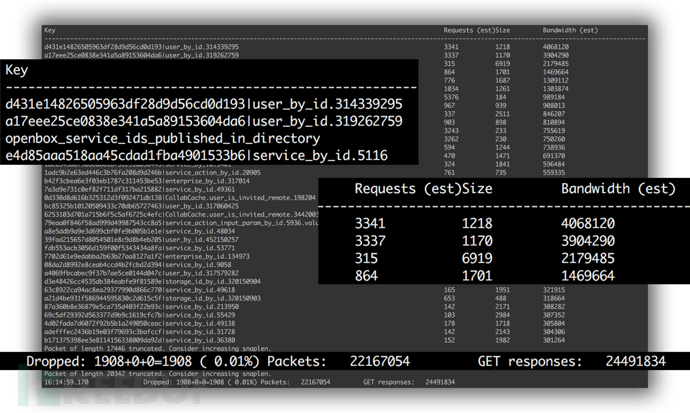Click the CollabCache.user_is_invited_remote.198204 key row
The width and height of the screenshot is (690, 413).
click(x=180, y=198)
